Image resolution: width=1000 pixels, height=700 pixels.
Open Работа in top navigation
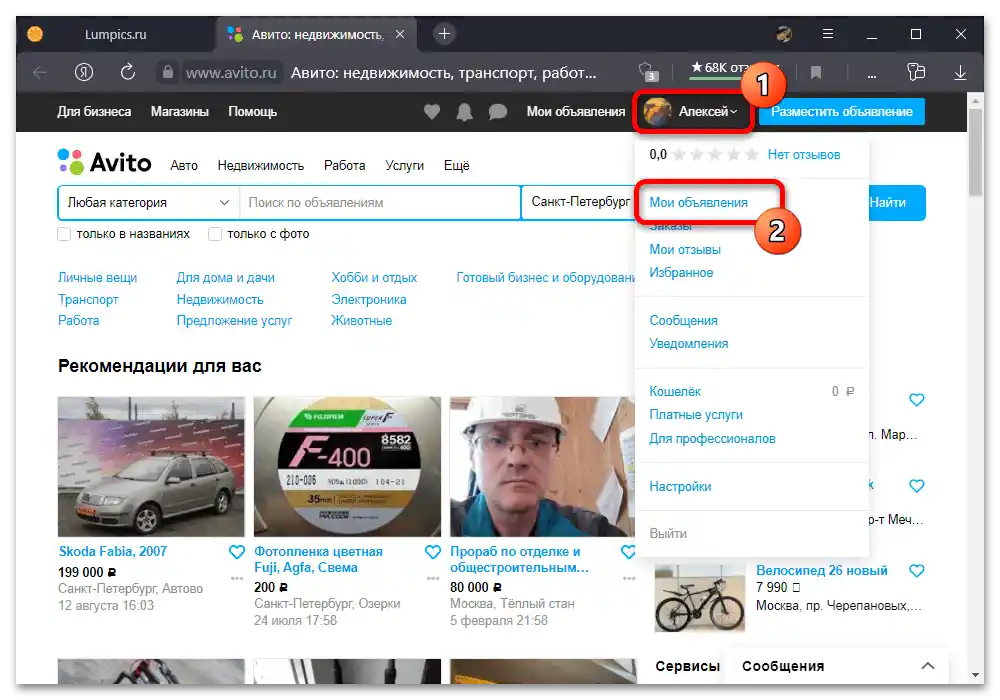click(x=344, y=166)
